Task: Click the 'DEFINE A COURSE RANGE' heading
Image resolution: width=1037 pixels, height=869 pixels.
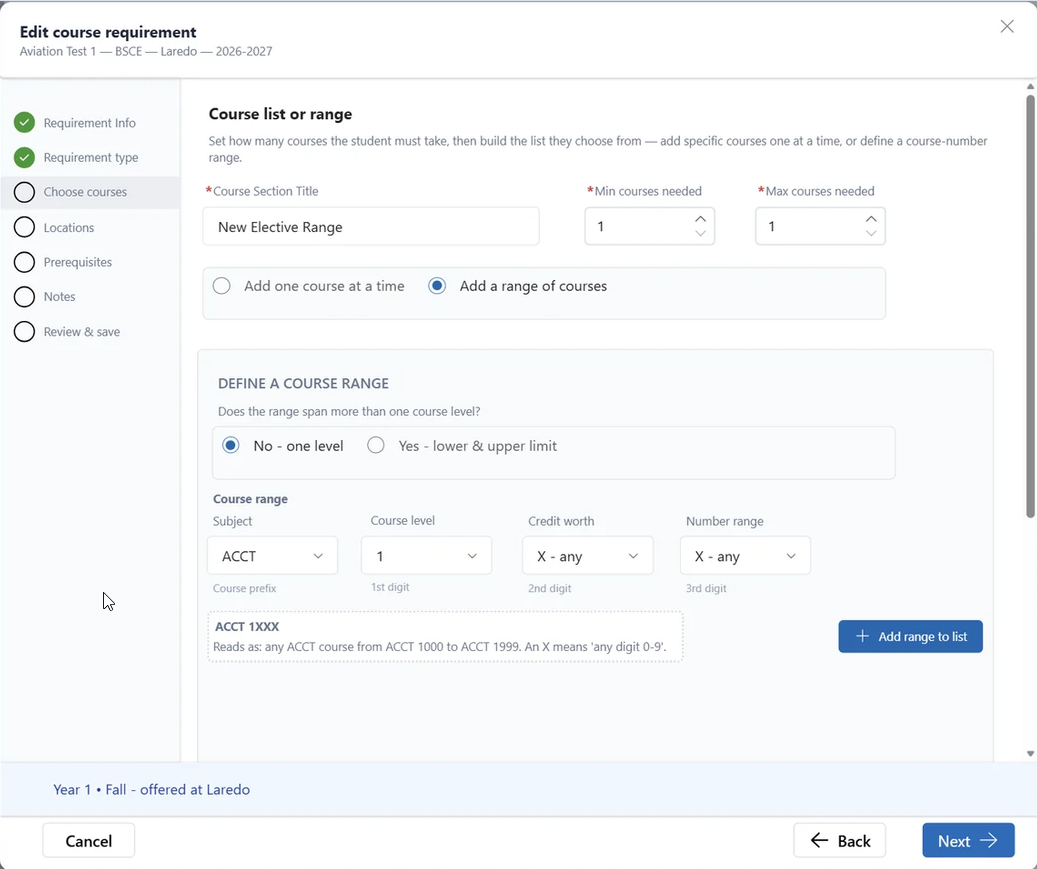Action: [304, 383]
